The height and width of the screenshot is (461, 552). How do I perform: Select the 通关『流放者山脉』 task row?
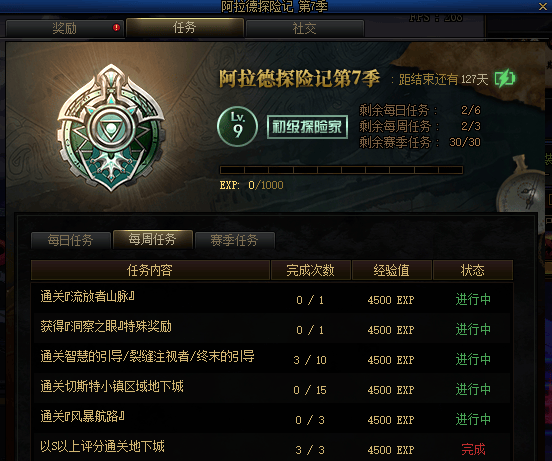click(x=272, y=298)
